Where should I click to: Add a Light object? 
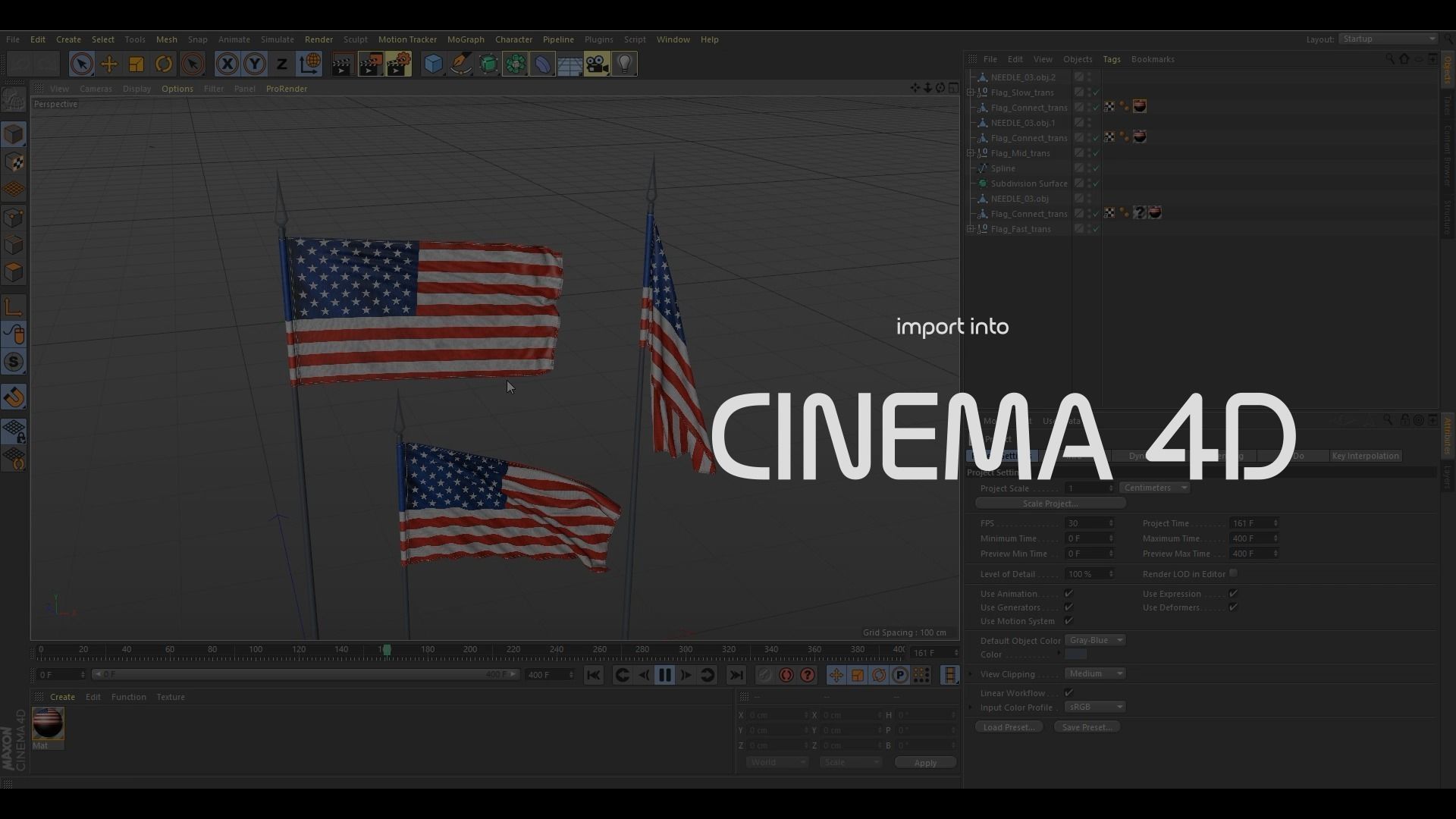pos(624,64)
